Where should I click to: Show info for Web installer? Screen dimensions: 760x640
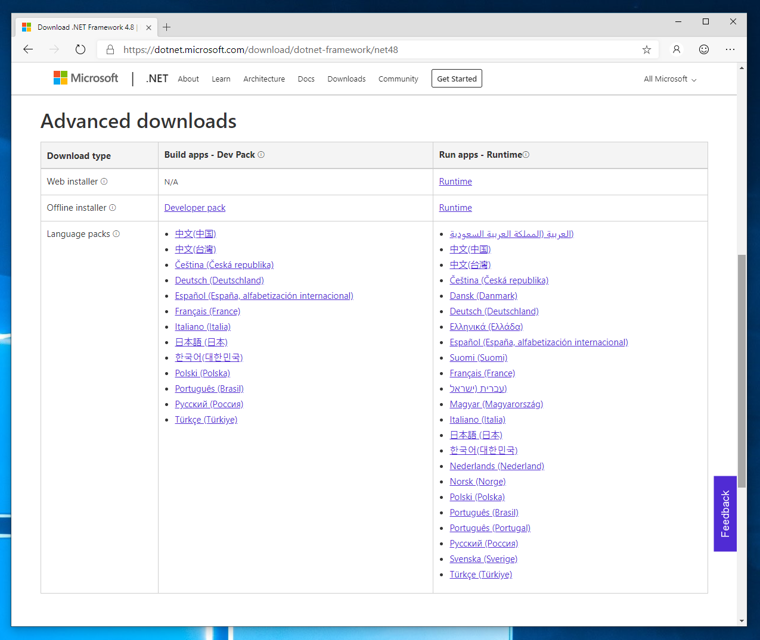[x=104, y=181]
